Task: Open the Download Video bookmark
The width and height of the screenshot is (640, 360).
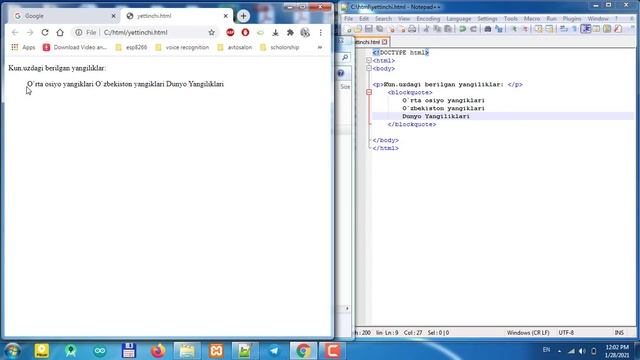Action: [75, 47]
